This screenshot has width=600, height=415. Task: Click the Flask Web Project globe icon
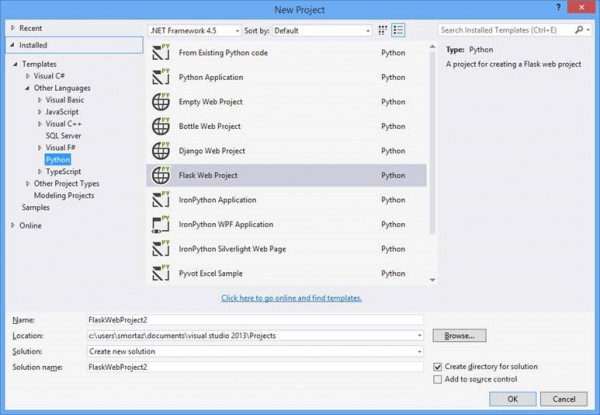click(x=161, y=175)
